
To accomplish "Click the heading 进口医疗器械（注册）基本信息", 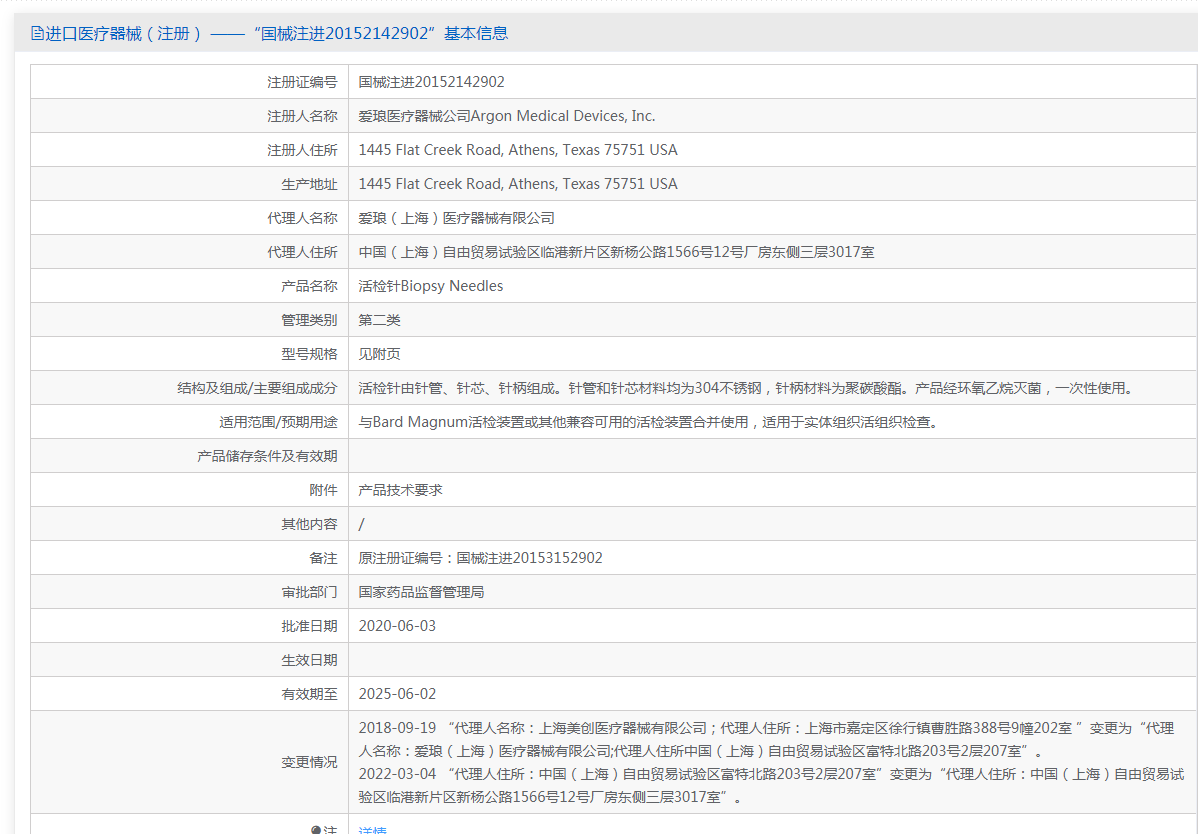I will pyautogui.click(x=276, y=34).
